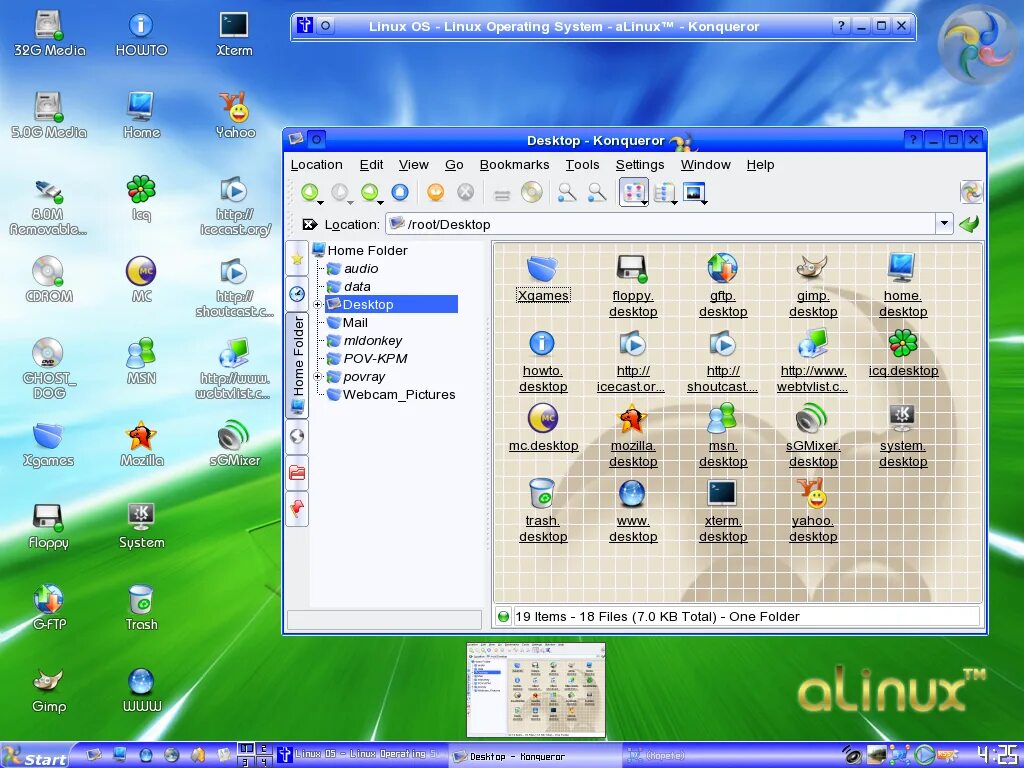Go to parent folder using Up toolbar button
Screen dimensions: 1024x768
[x=310, y=192]
